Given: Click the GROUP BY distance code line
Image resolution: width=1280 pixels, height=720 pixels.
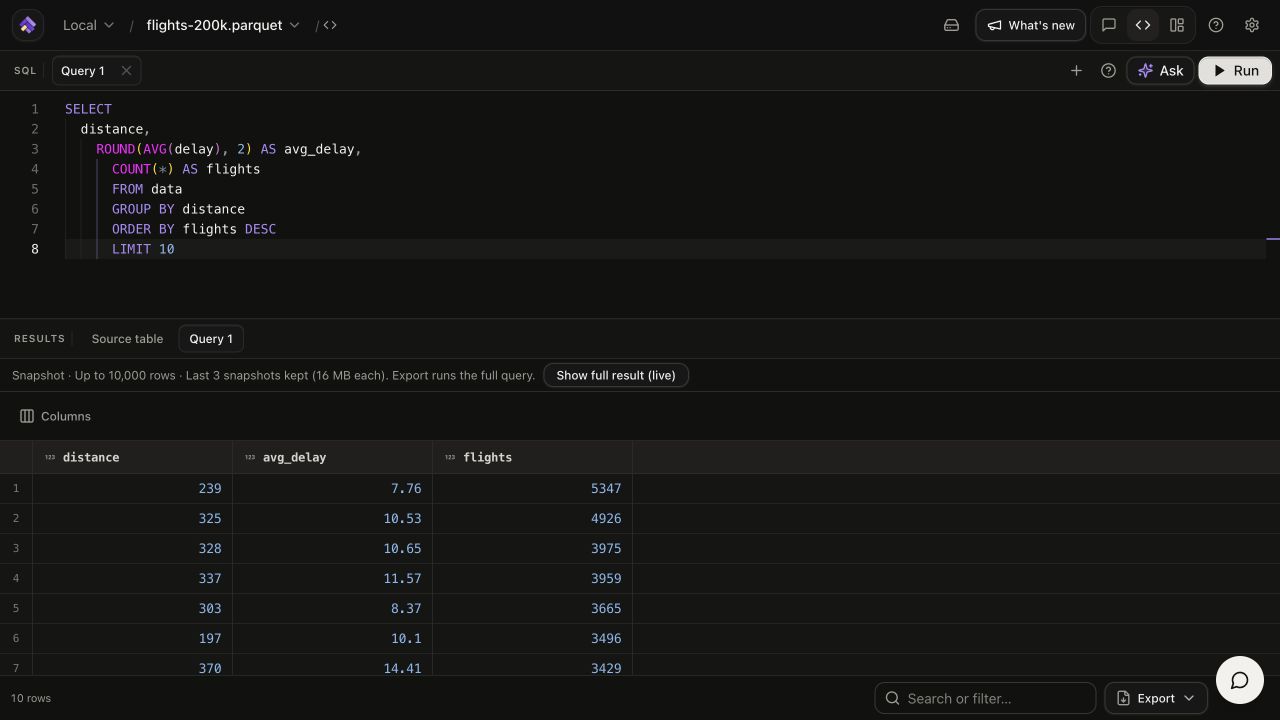Looking at the screenshot, I should (x=178, y=209).
